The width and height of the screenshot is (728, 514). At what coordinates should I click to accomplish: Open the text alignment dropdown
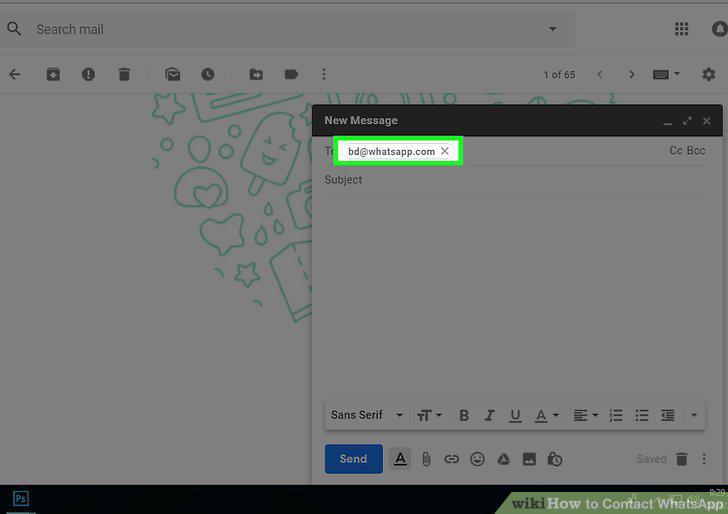(585, 415)
